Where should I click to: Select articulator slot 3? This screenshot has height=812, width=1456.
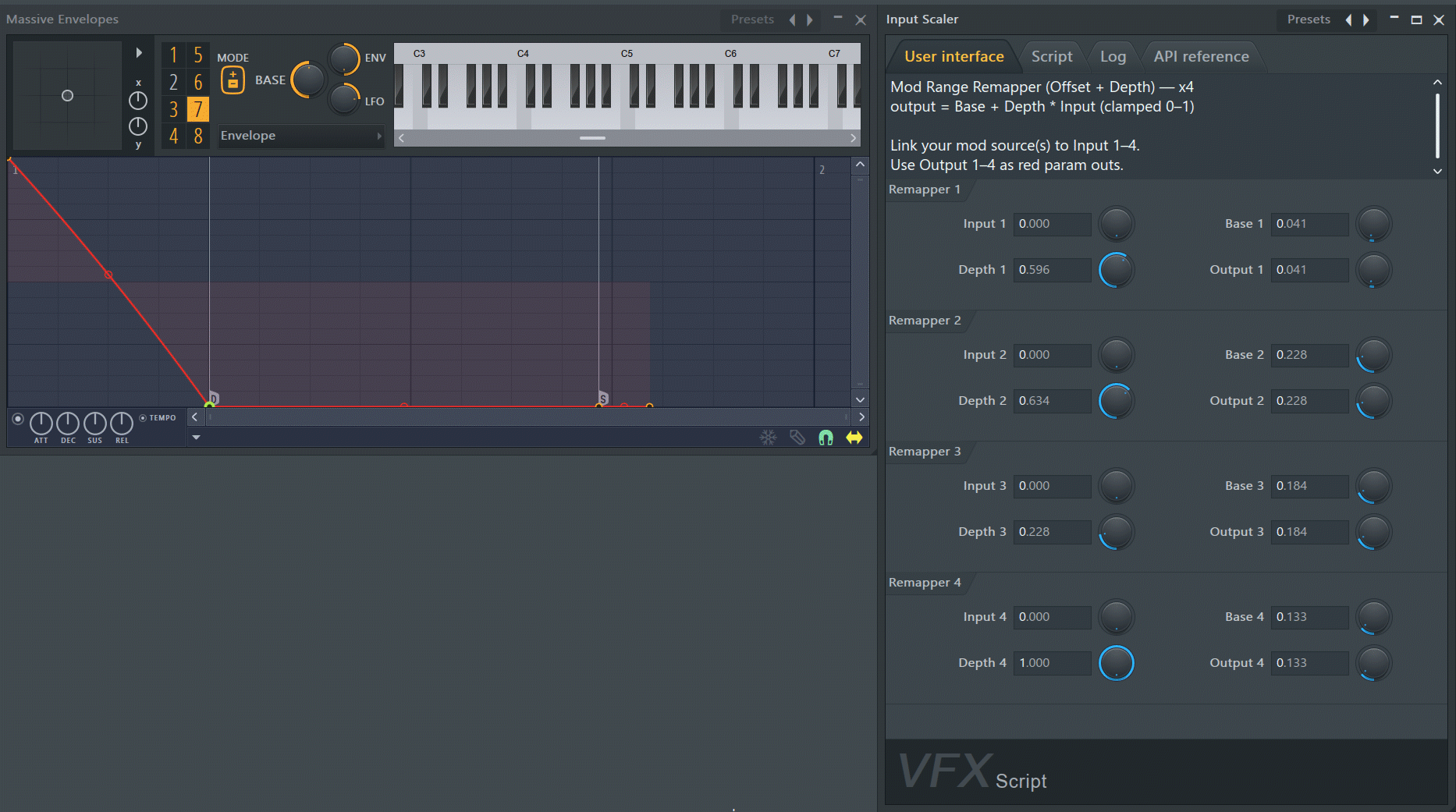173,109
